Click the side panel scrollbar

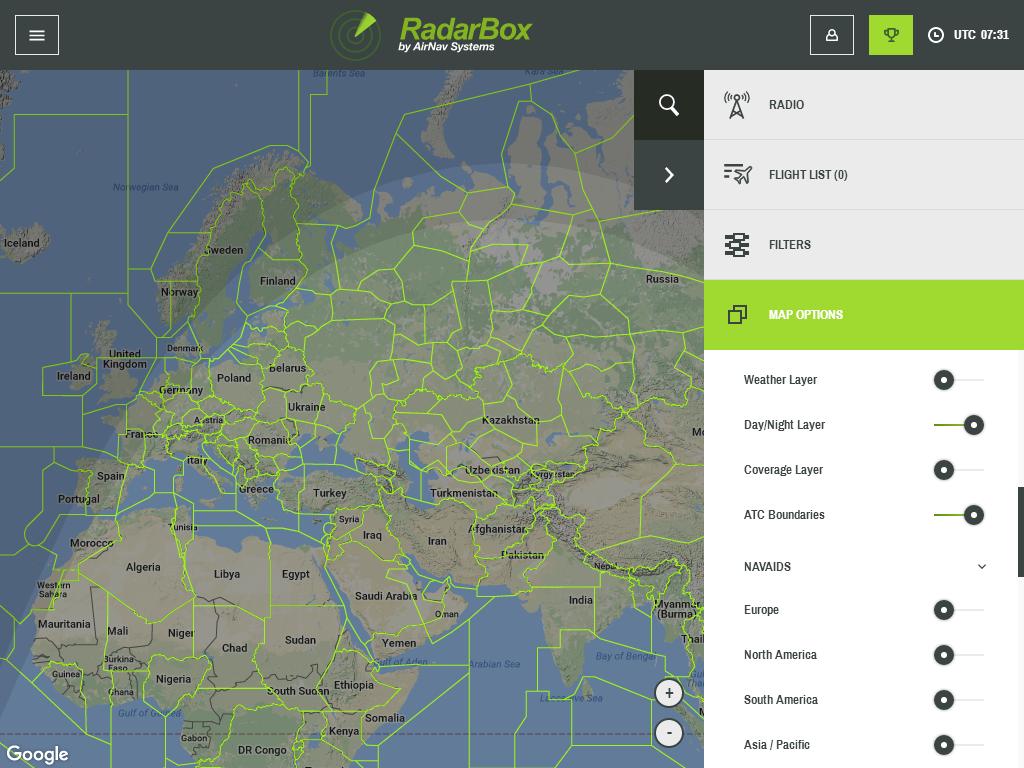(x=1020, y=531)
